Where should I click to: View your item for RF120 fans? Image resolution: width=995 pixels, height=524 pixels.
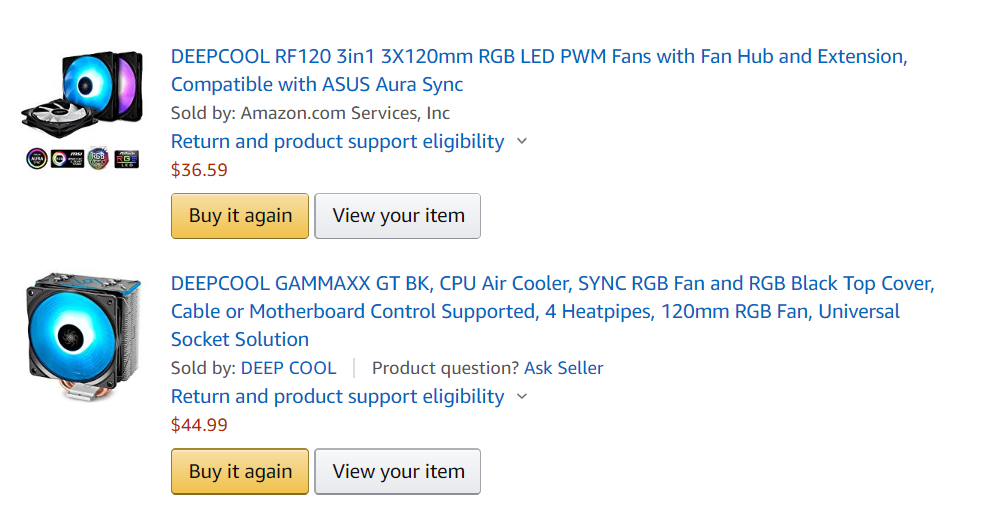[398, 216]
